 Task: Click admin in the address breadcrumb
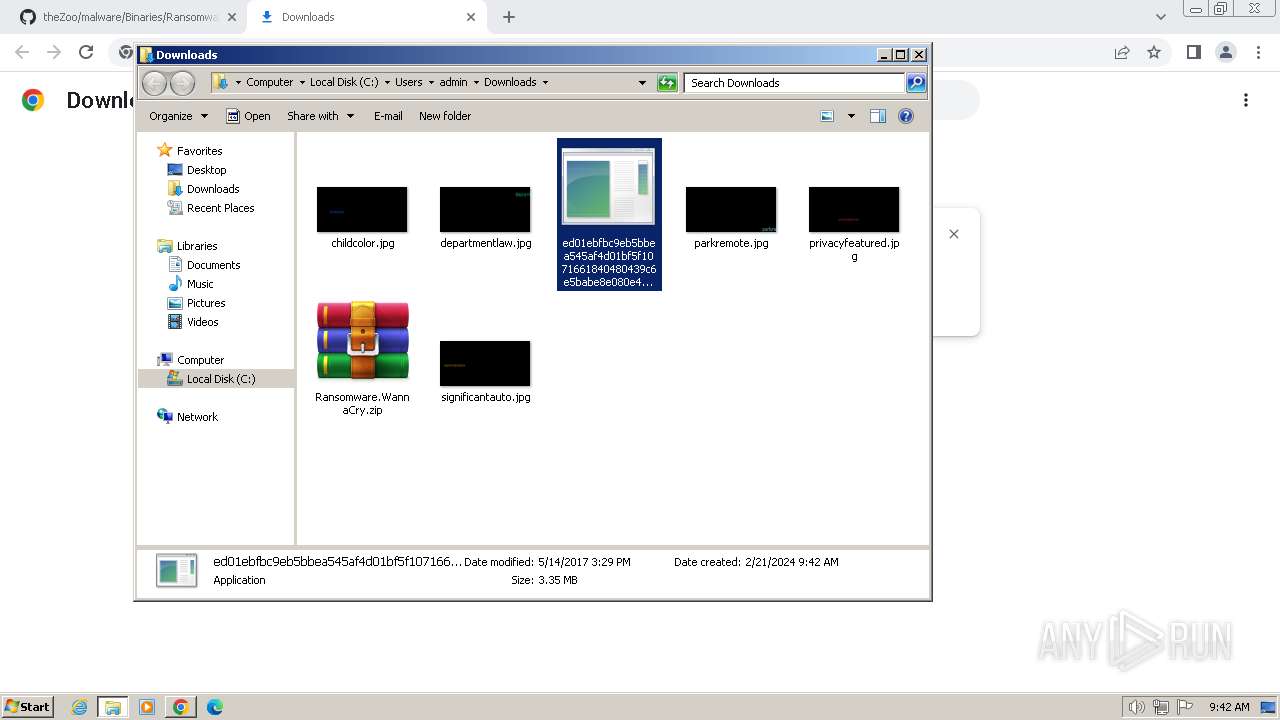453,83
